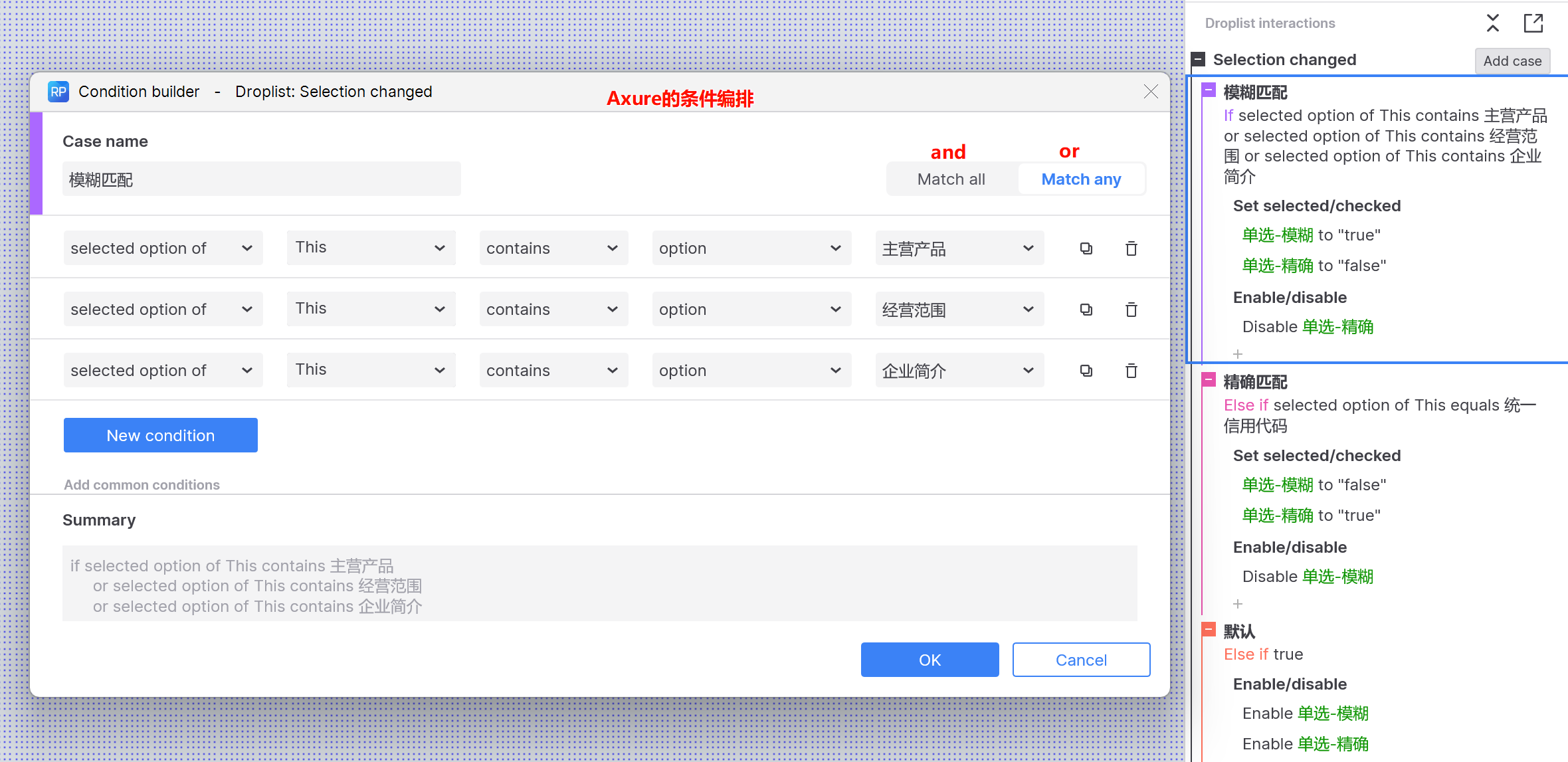The image size is (1568, 762).
Task: Open 'contains' operator dropdown in 企业简介 row
Action: click(x=554, y=370)
